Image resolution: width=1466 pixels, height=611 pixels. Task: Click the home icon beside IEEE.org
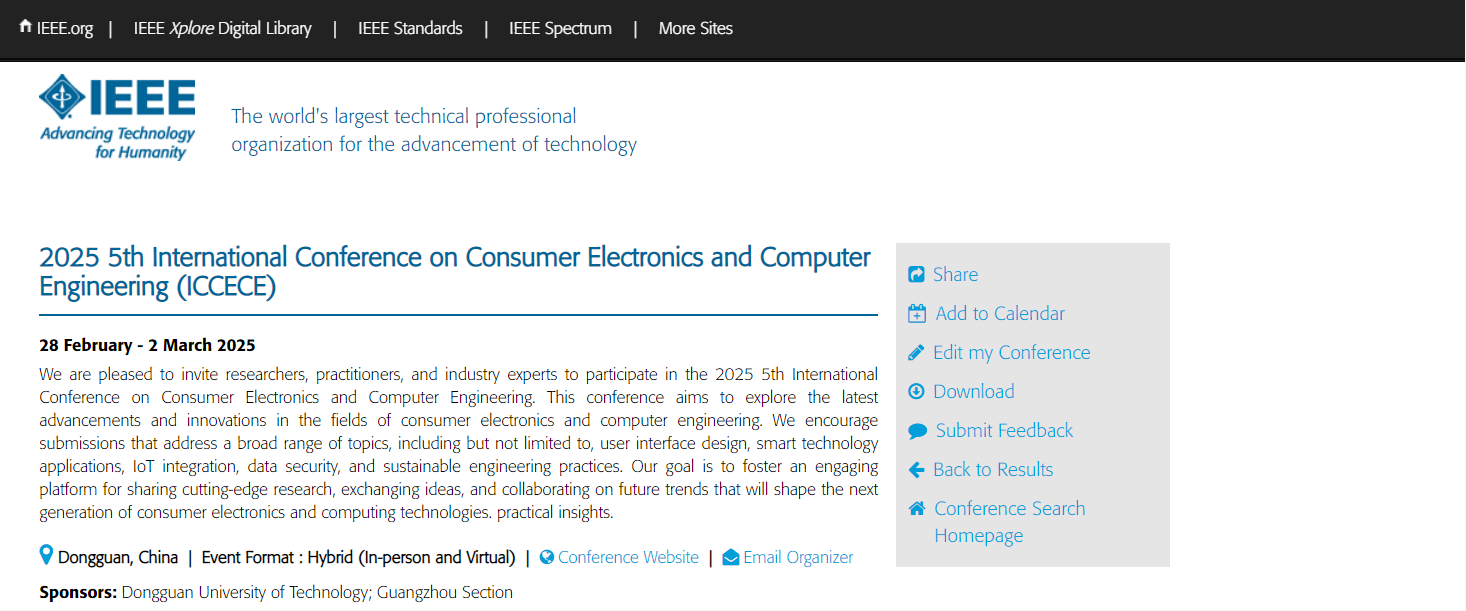[25, 26]
